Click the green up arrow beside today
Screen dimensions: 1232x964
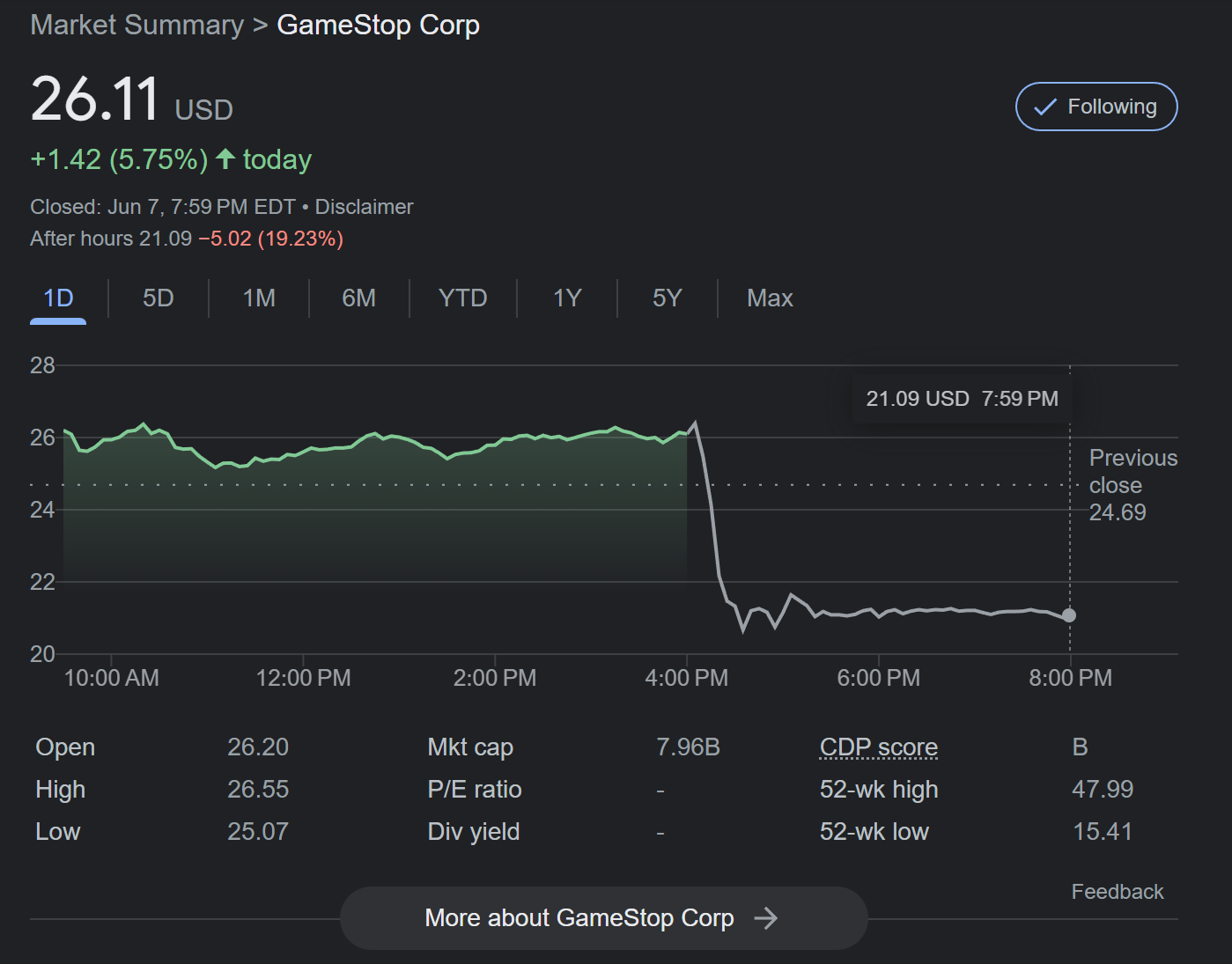click(x=225, y=158)
